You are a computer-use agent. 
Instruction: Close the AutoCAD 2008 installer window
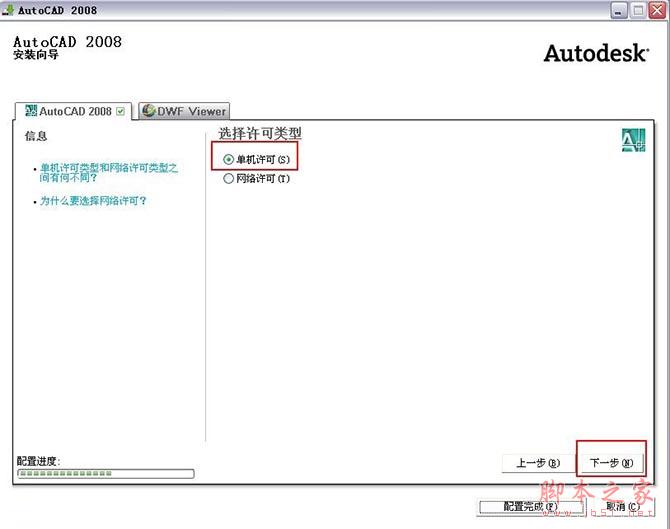pos(658,10)
